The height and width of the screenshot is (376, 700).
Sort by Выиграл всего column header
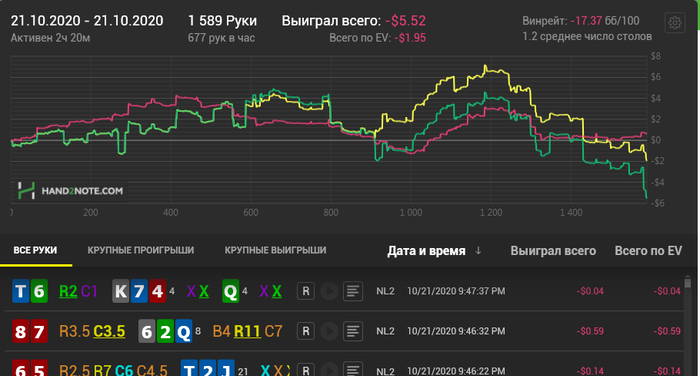pyautogui.click(x=553, y=251)
